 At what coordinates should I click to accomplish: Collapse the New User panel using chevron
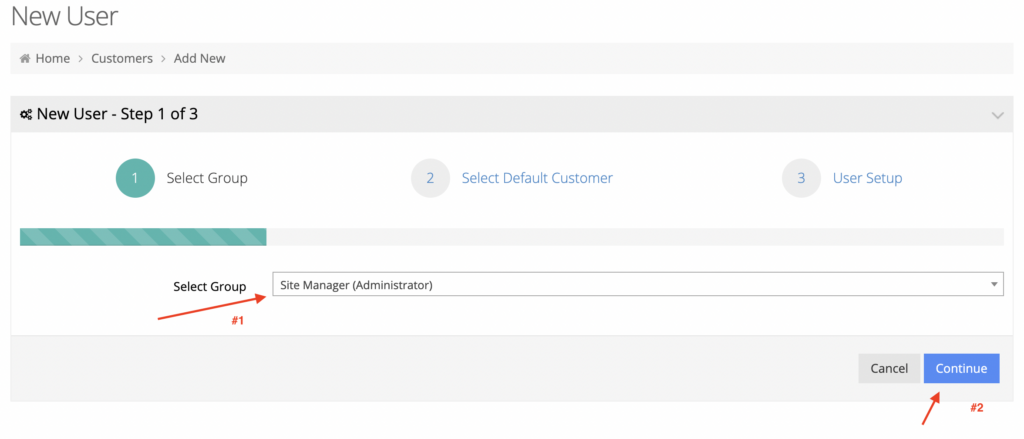997,116
